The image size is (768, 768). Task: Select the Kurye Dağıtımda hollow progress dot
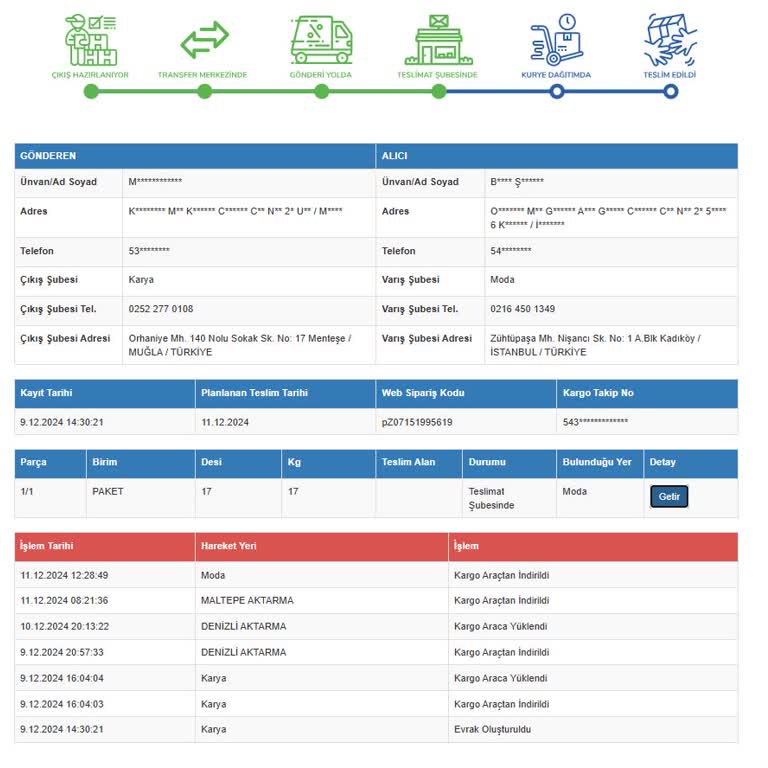click(x=557, y=92)
